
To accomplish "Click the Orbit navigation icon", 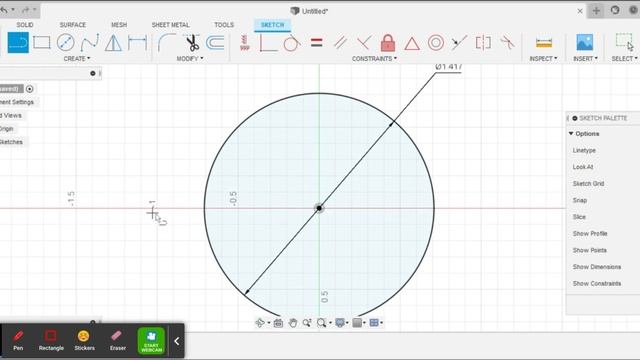I will (260, 323).
